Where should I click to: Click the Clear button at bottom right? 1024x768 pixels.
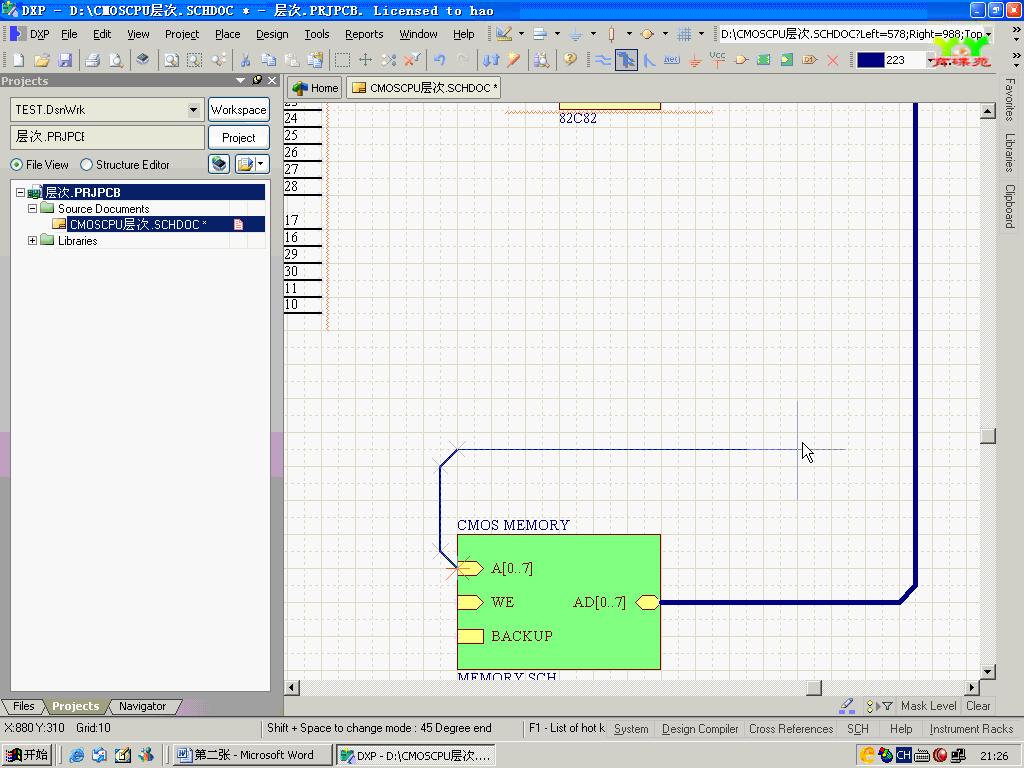tap(978, 706)
